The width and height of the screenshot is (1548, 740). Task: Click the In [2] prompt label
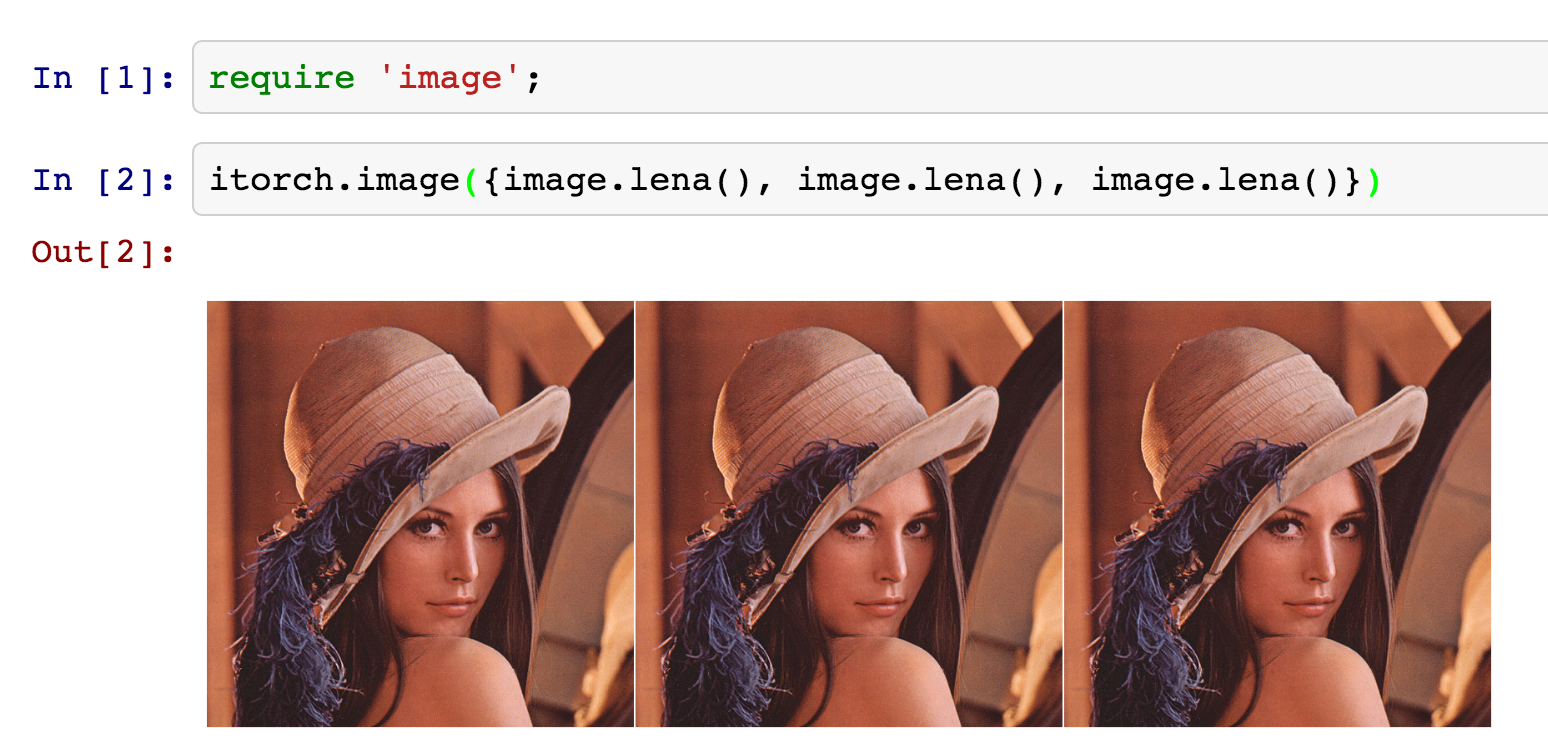tap(104, 180)
